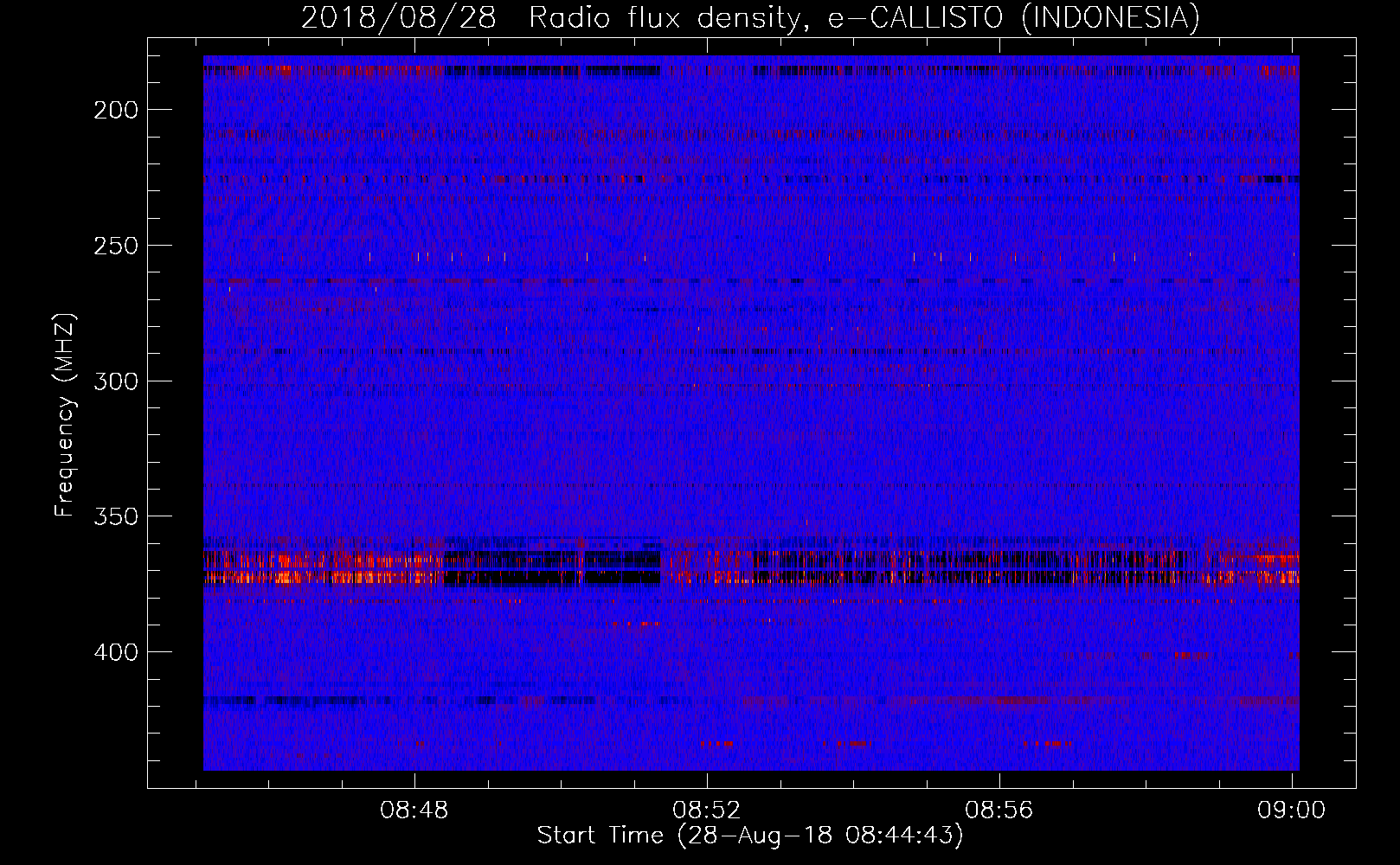Viewport: 1400px width, 865px height.
Task: Click the 250 frequency tick label
Action: 116,246
